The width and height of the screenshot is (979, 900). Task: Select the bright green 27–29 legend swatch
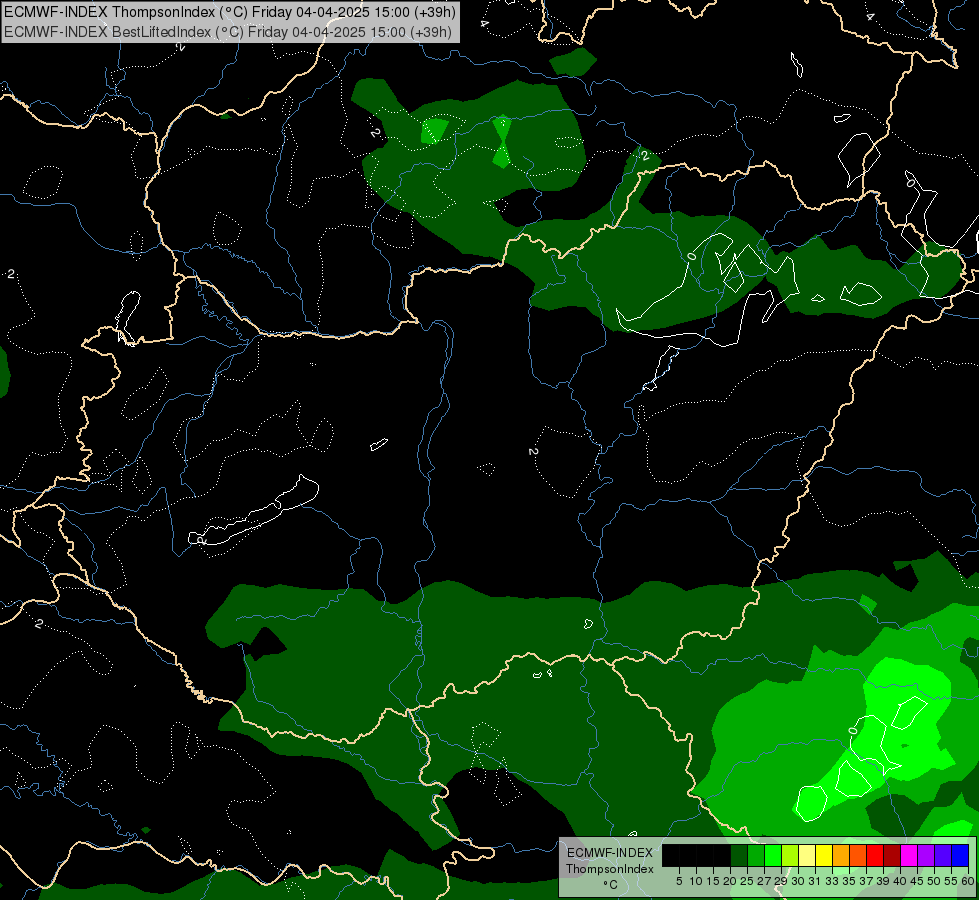[773, 856]
